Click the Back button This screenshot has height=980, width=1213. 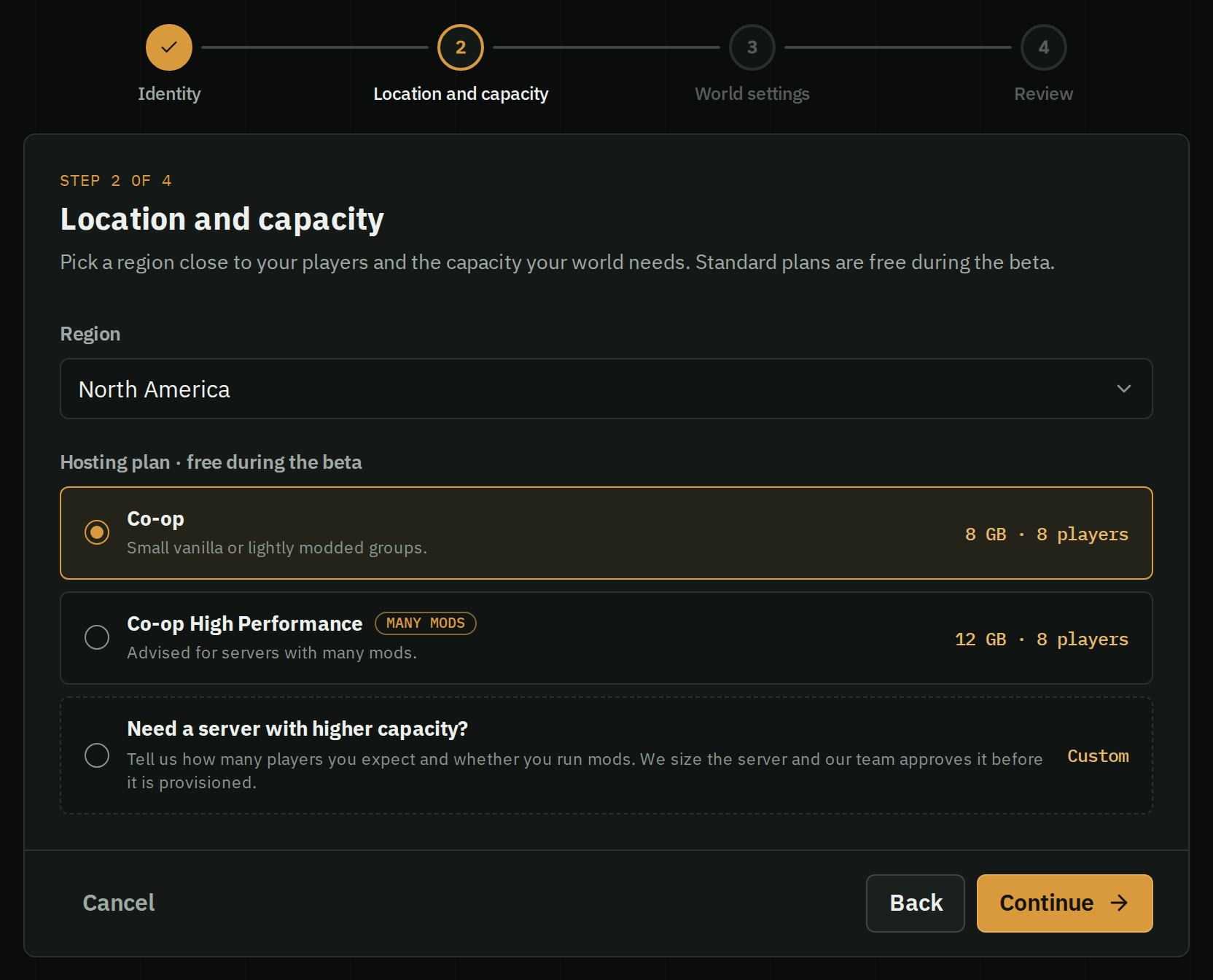pos(916,903)
